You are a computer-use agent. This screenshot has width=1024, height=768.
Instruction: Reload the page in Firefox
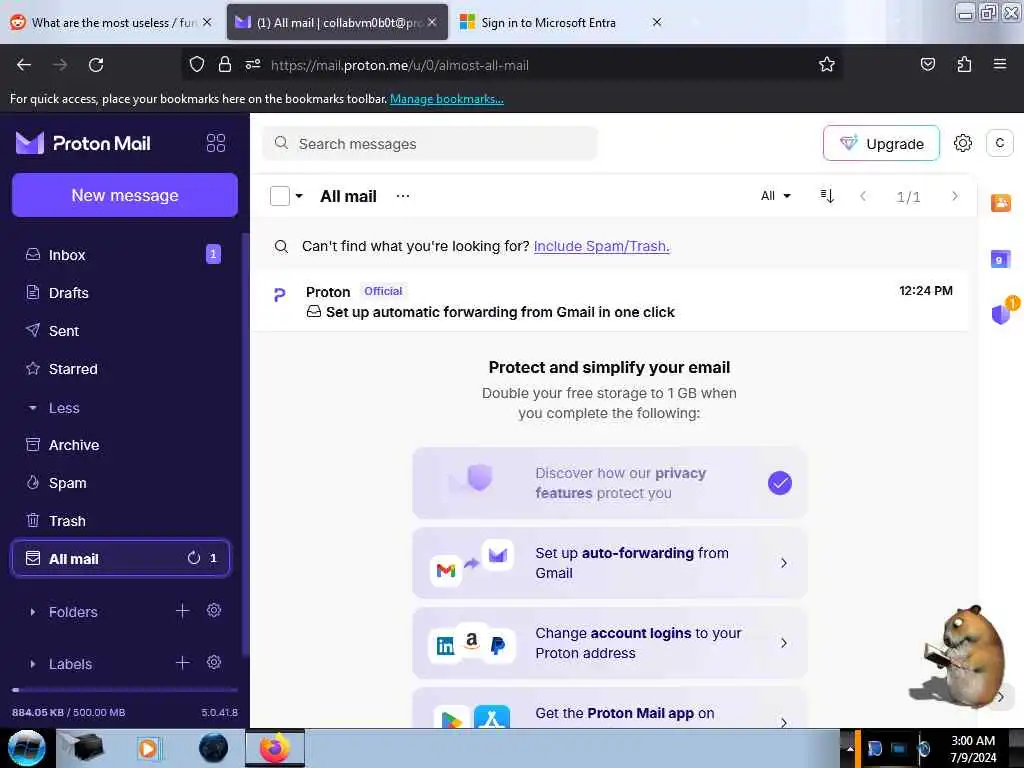click(96, 65)
